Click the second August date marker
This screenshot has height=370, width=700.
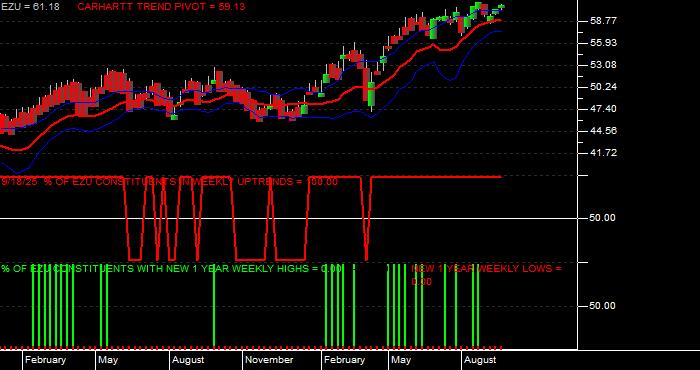tap(480, 360)
